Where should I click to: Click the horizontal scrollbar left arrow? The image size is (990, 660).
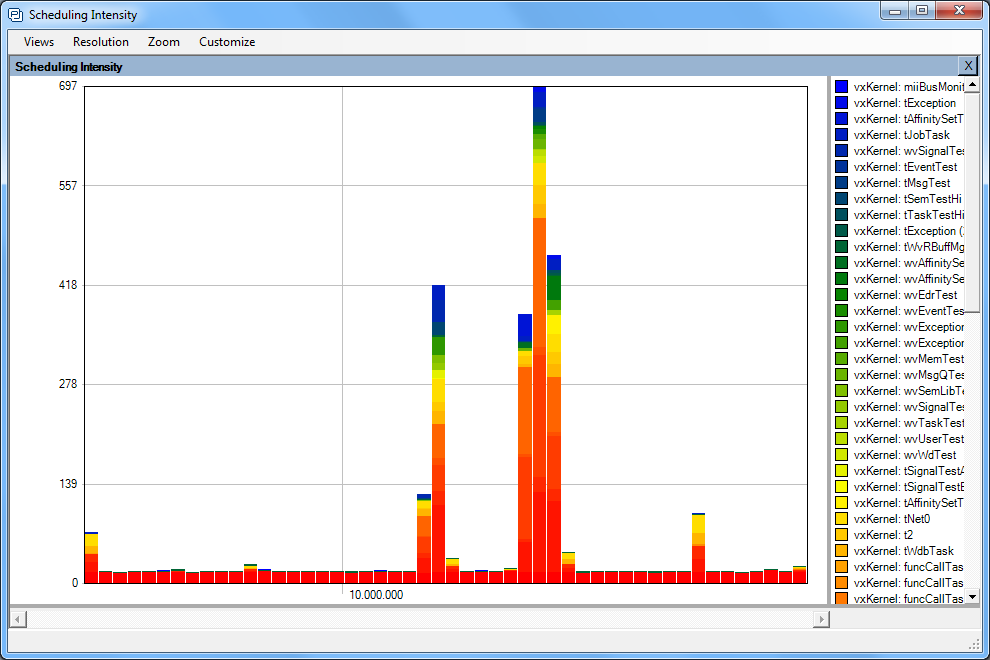17,619
